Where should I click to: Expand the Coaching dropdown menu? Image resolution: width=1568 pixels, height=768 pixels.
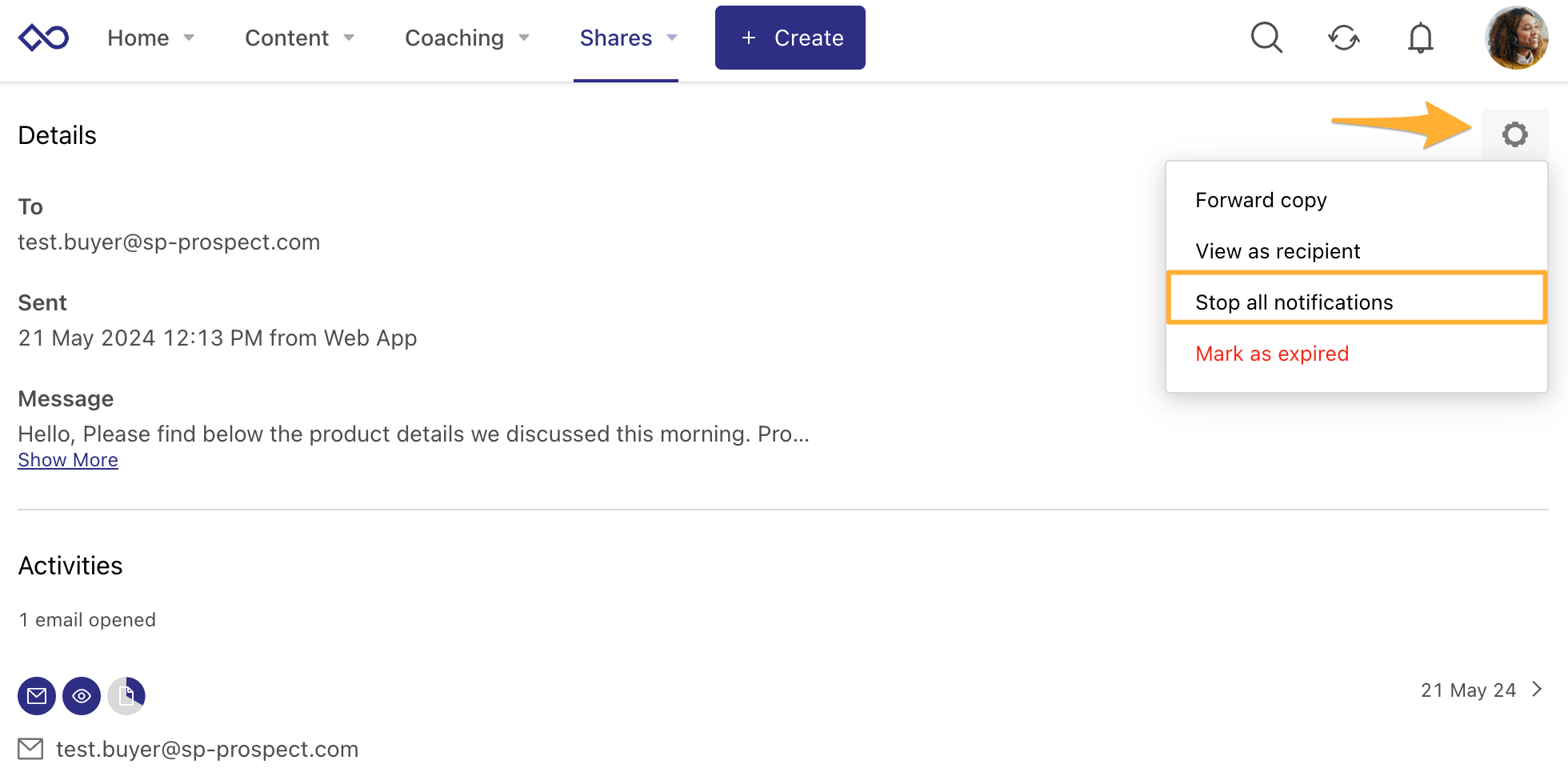(x=467, y=38)
